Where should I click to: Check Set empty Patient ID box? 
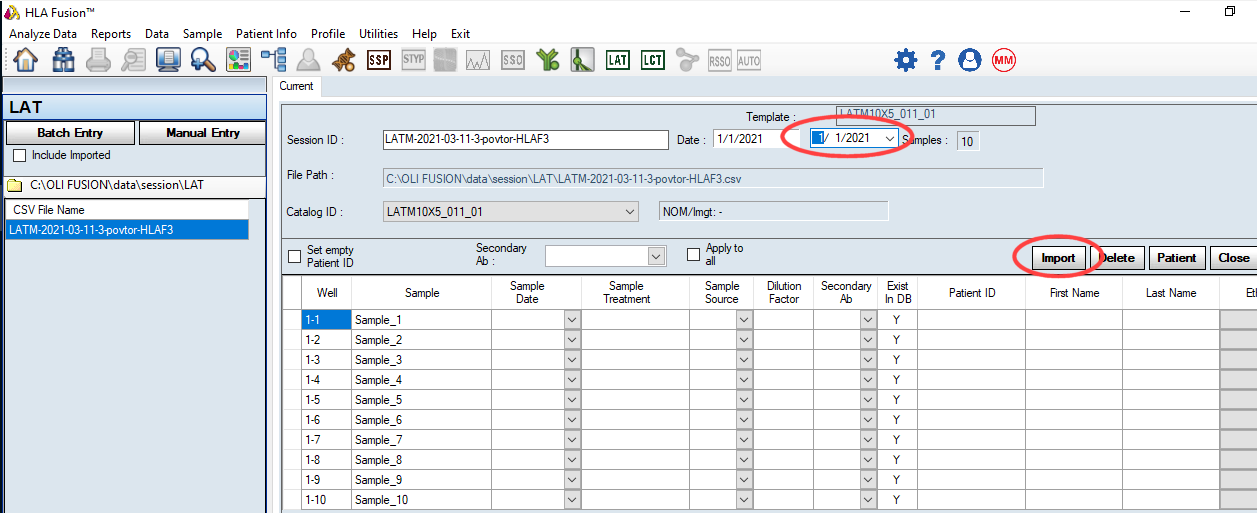295,256
